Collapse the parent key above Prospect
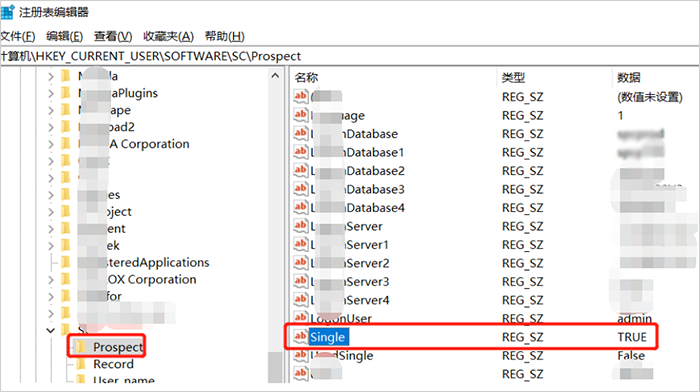700x392 pixels. [50, 330]
